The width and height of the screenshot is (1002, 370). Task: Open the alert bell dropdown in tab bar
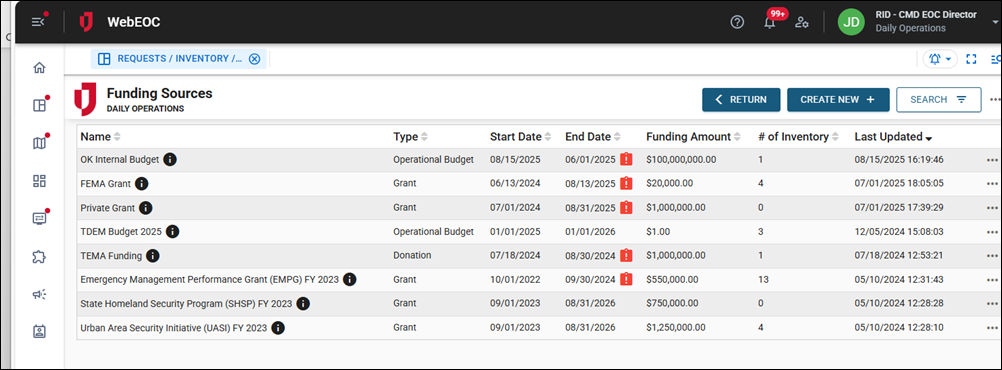point(940,59)
